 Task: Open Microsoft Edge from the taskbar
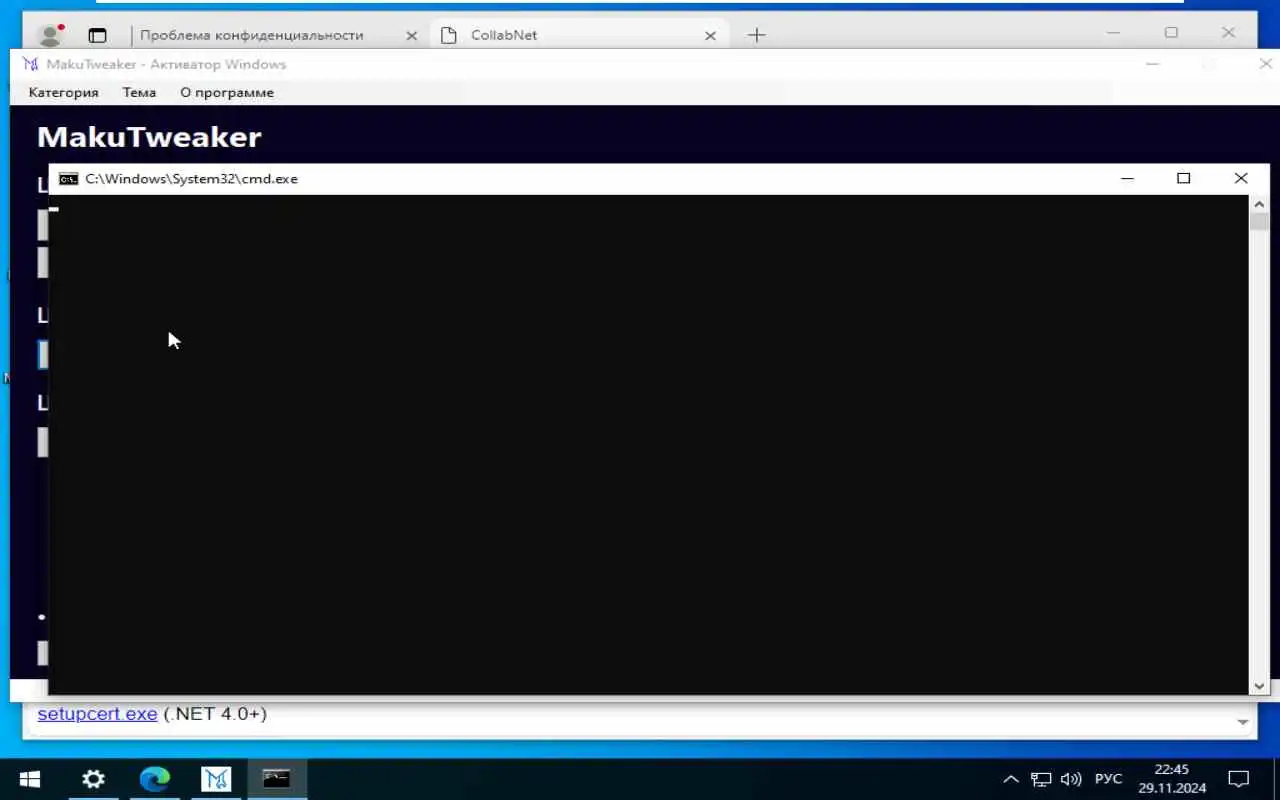(154, 779)
